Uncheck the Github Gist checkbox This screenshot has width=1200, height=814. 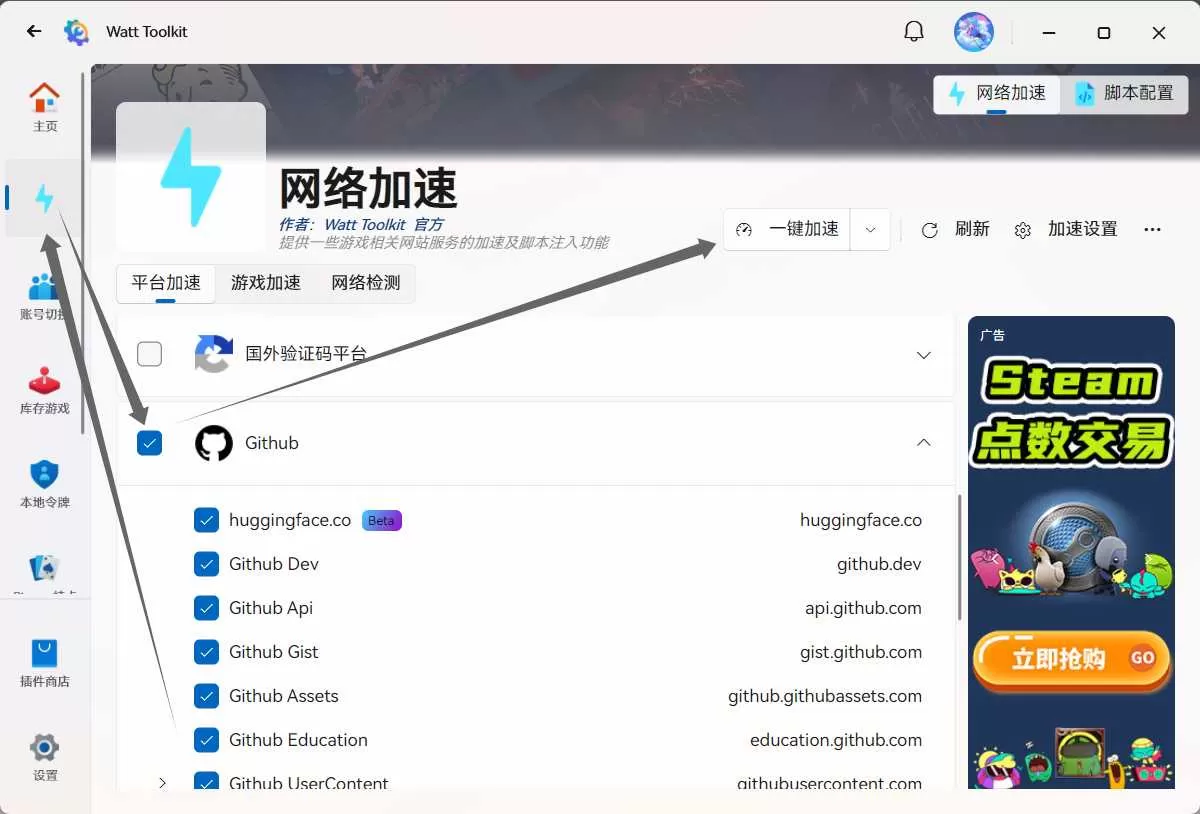click(x=206, y=652)
